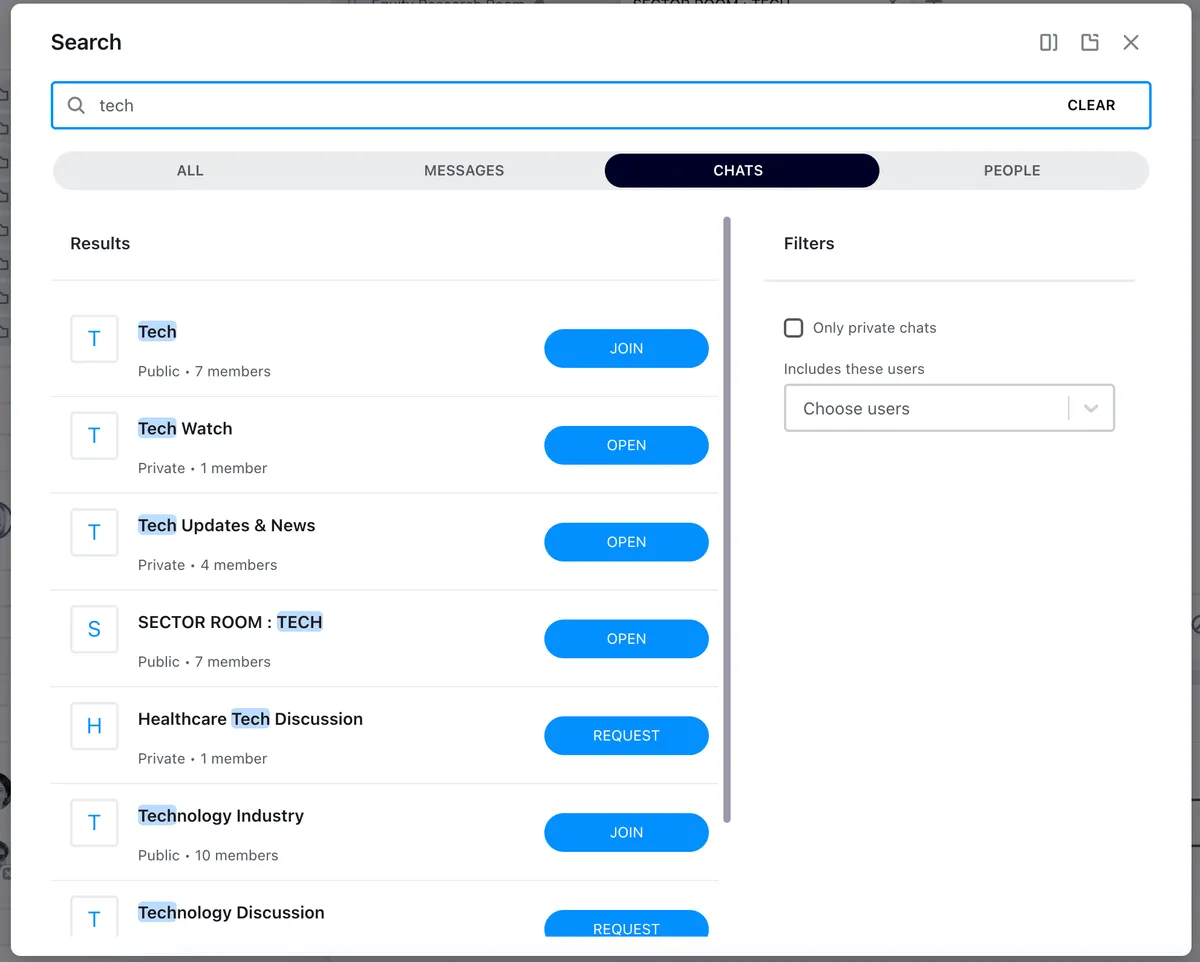Click the Tech chat avatar icon
The height and width of the screenshot is (962, 1200).
[94, 339]
